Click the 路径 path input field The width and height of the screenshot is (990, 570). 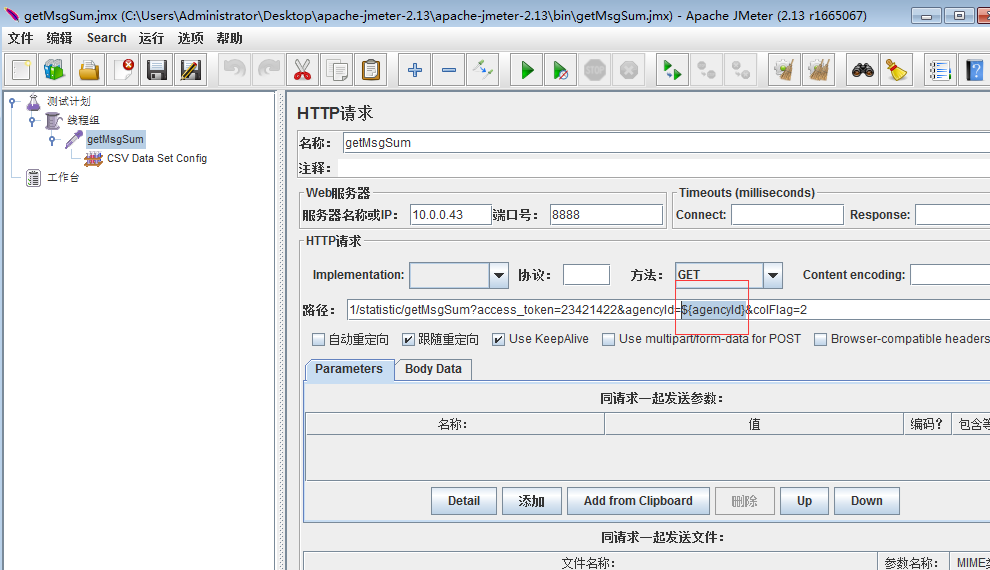668,310
